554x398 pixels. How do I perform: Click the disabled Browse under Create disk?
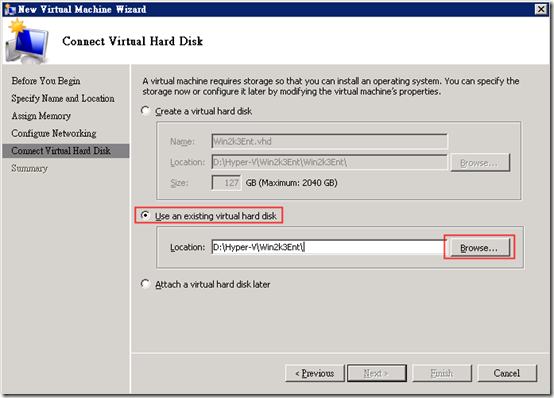coord(480,163)
